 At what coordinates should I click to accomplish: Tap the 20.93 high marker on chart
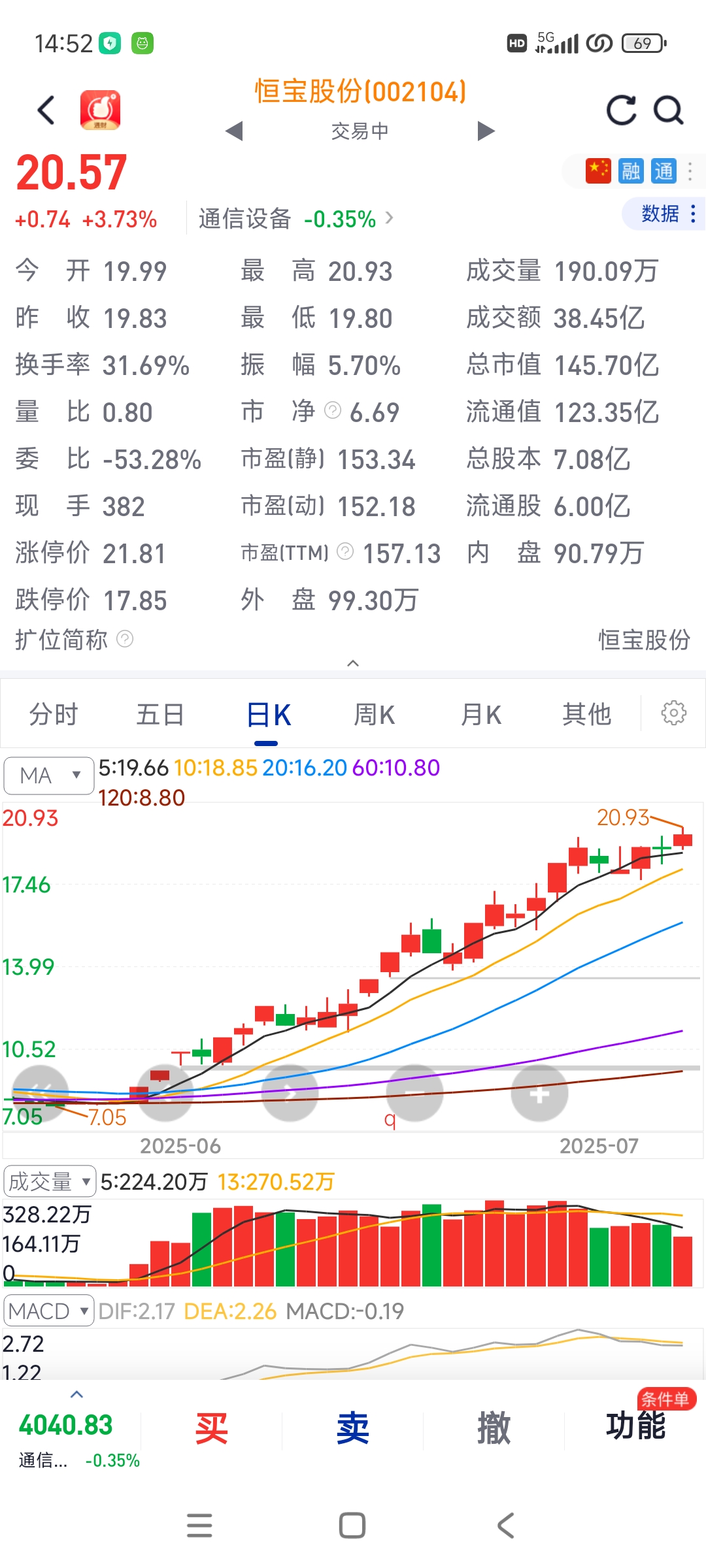click(623, 817)
